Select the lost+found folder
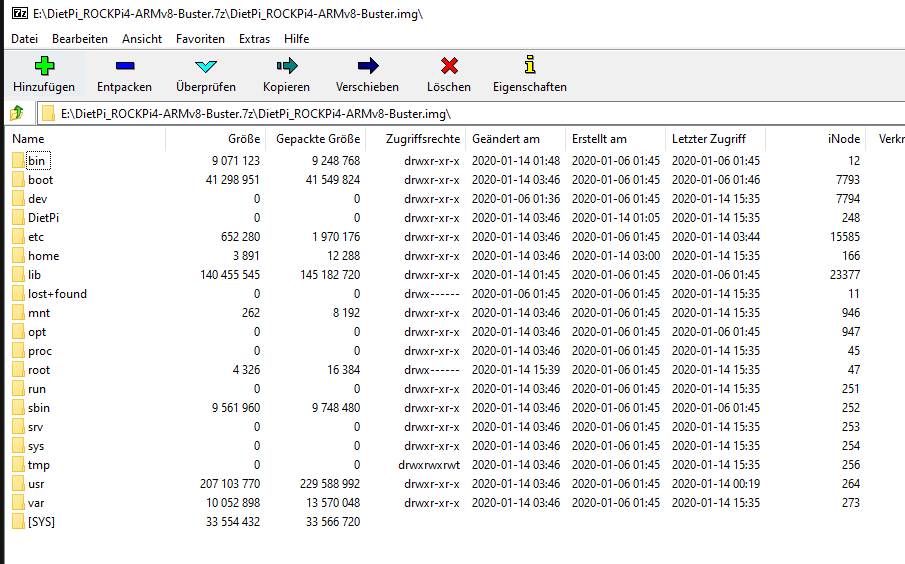The height and width of the screenshot is (564, 905). coord(57,294)
